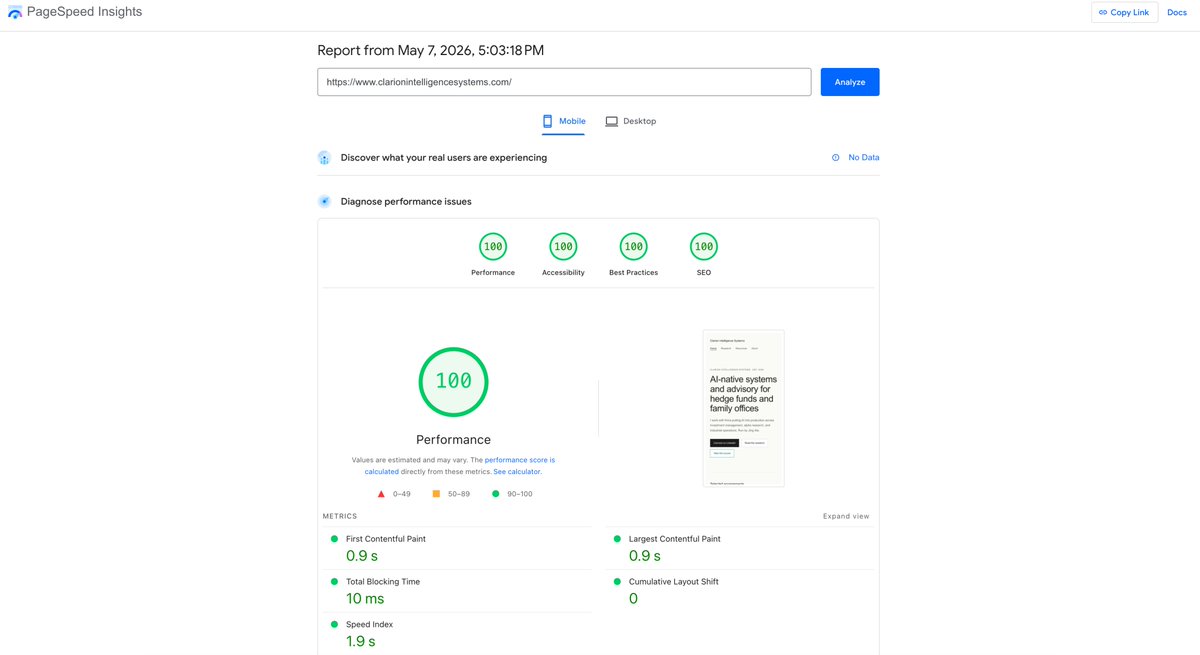Click the mobile page screenshot thumbnail
Image resolution: width=1200 pixels, height=655 pixels.
(x=743, y=408)
